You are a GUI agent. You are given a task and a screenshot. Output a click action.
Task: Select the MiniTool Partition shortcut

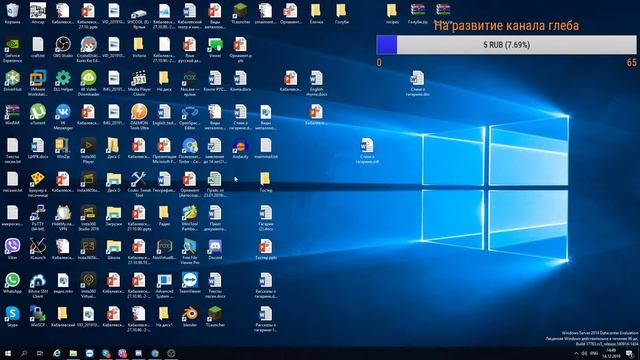(189, 218)
